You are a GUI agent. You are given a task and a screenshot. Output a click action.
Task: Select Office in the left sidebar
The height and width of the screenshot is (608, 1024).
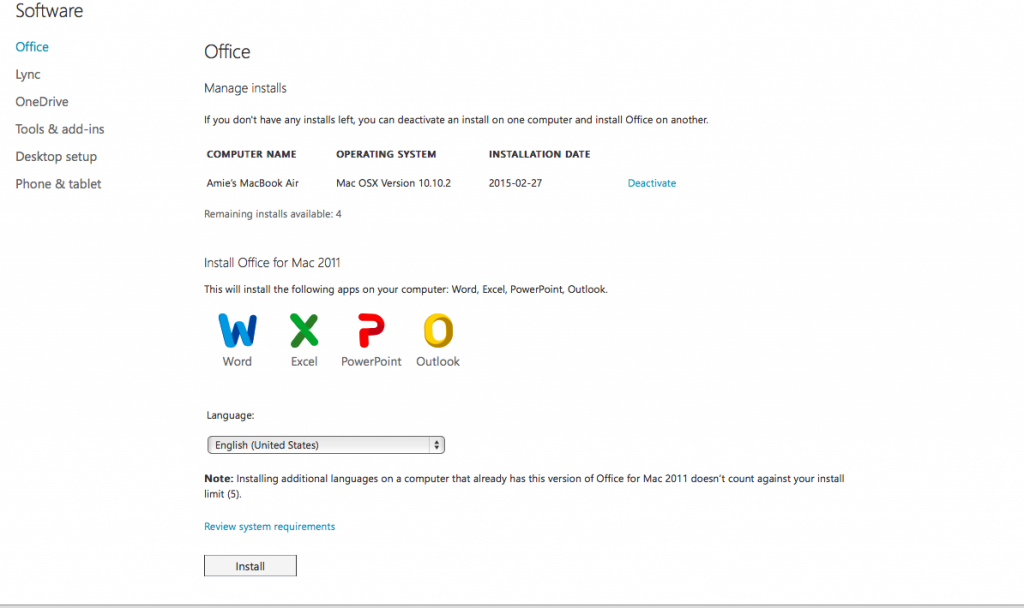[32, 47]
